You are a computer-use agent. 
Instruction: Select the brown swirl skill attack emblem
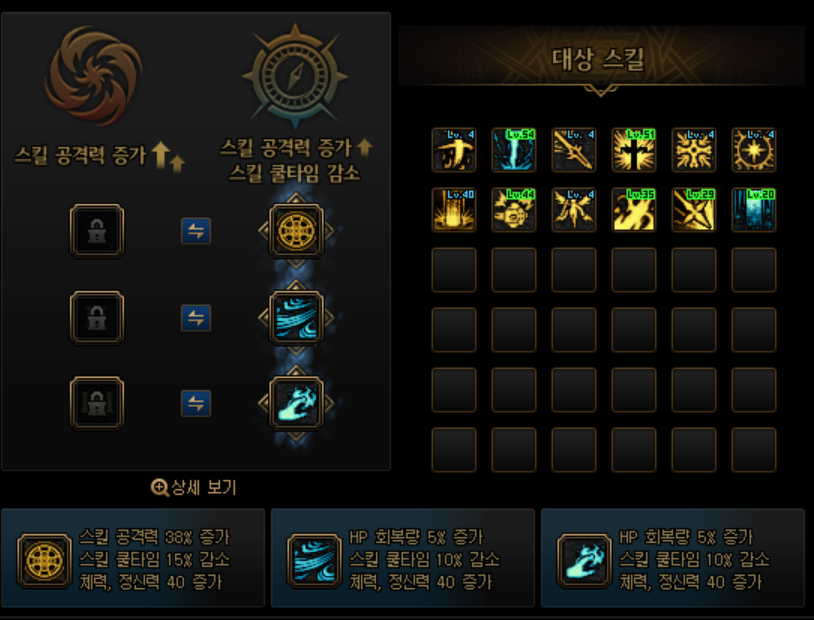pyautogui.click(x=93, y=75)
